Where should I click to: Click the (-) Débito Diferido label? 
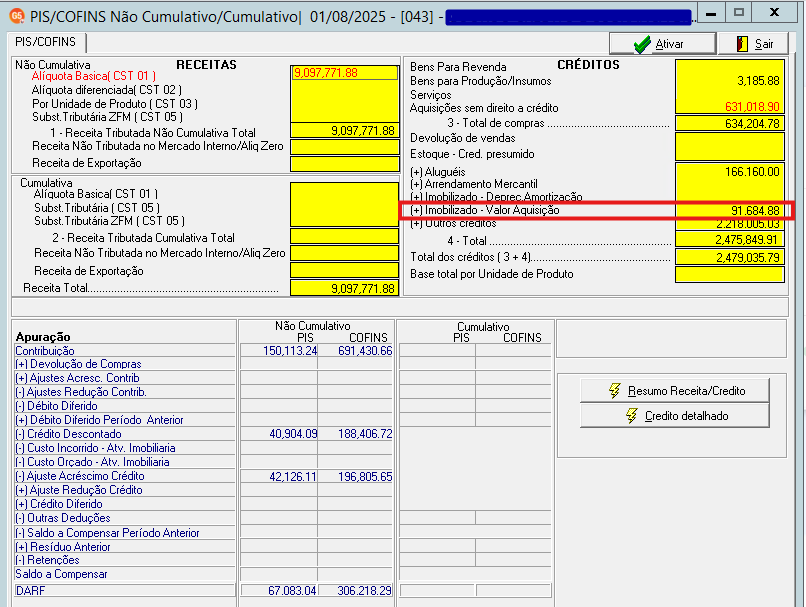point(56,406)
